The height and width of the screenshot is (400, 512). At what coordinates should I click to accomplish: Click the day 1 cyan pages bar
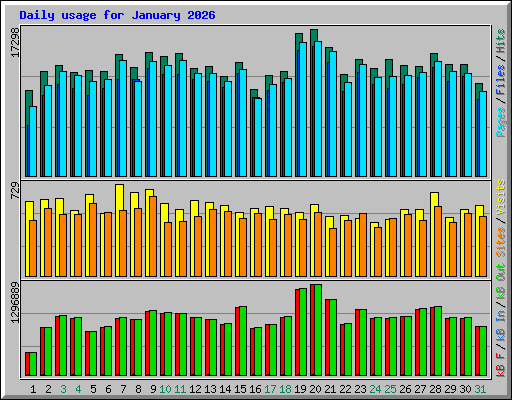pos(33,141)
